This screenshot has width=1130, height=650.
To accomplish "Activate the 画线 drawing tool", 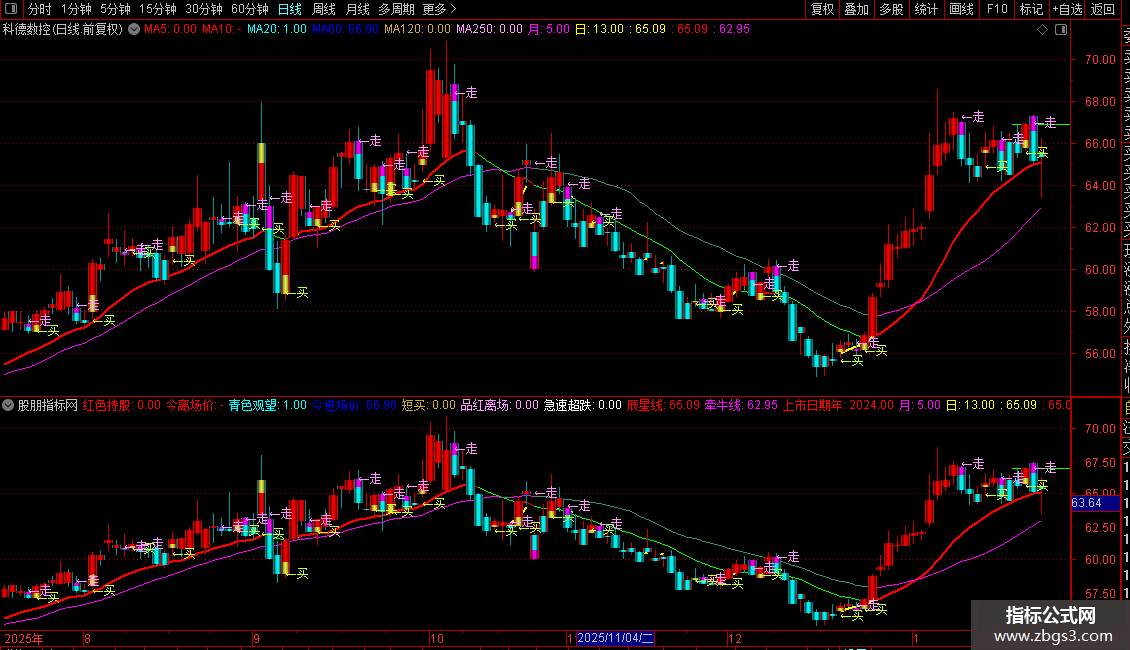I will [x=961, y=9].
